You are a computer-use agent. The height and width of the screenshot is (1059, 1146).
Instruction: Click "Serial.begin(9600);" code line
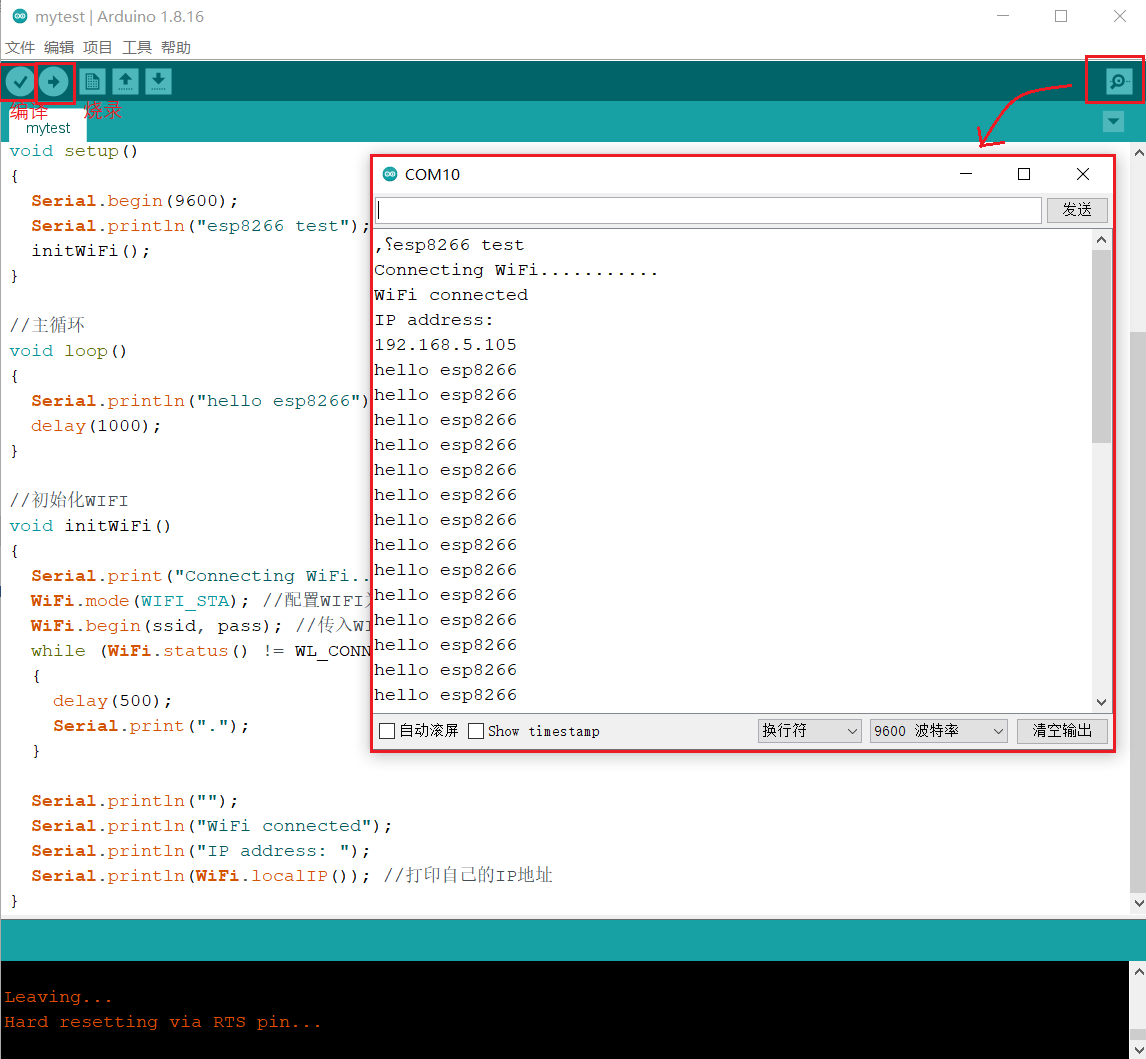coord(134,201)
